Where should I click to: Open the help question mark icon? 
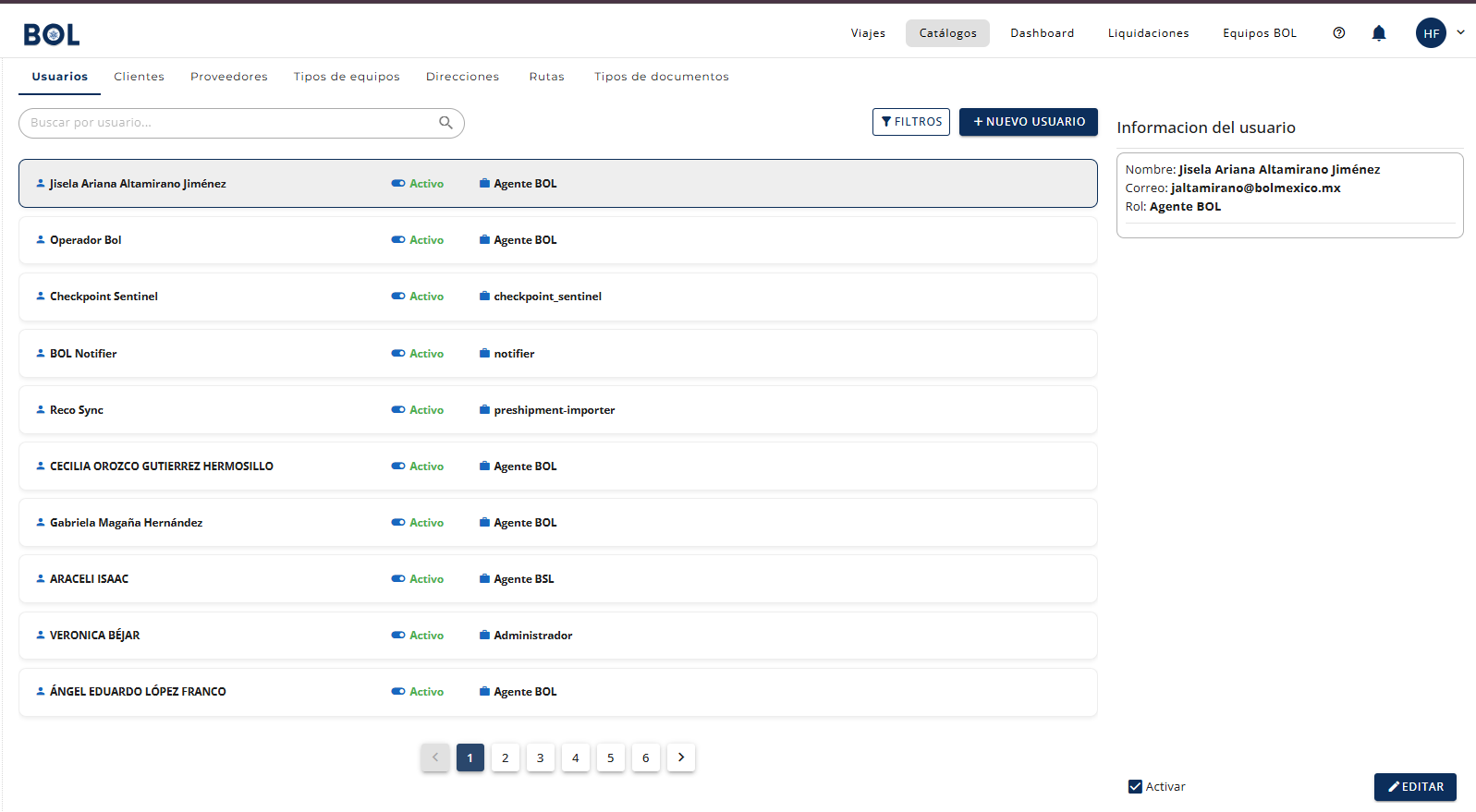[1338, 33]
